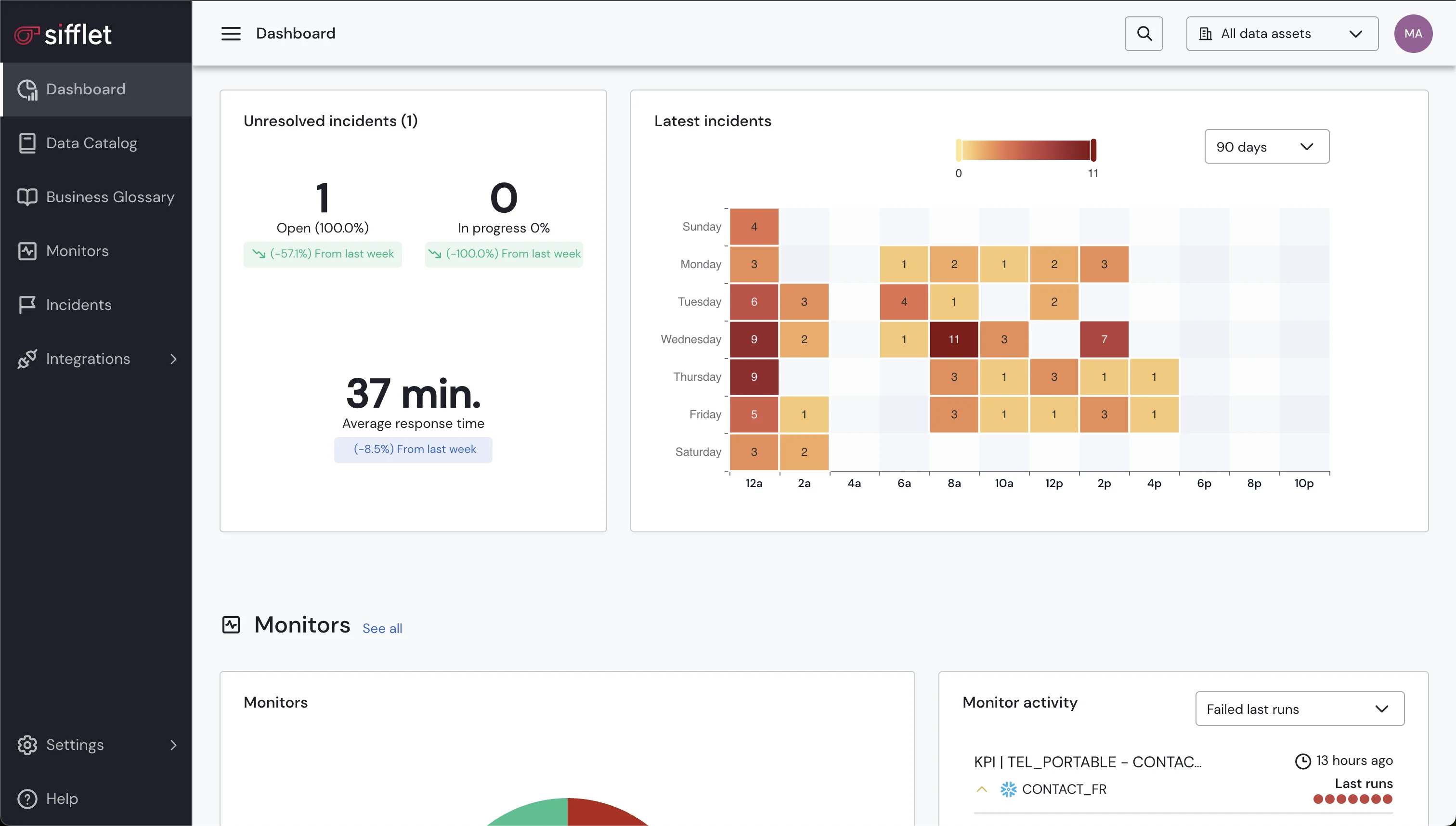Click the Dashboard sidebar icon

tap(27, 90)
